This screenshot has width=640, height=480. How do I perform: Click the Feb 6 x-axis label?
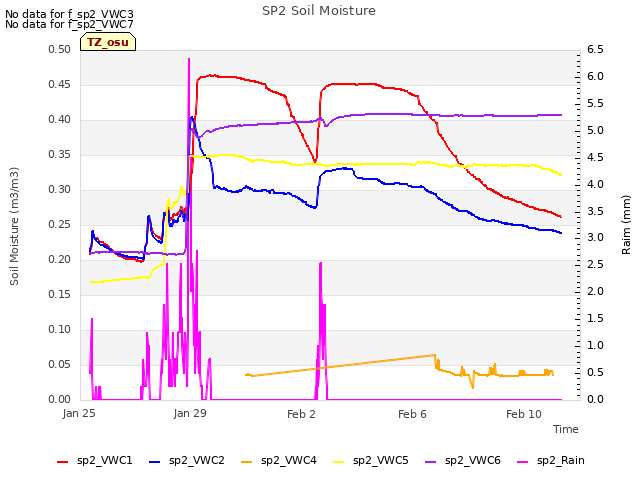coord(412,414)
